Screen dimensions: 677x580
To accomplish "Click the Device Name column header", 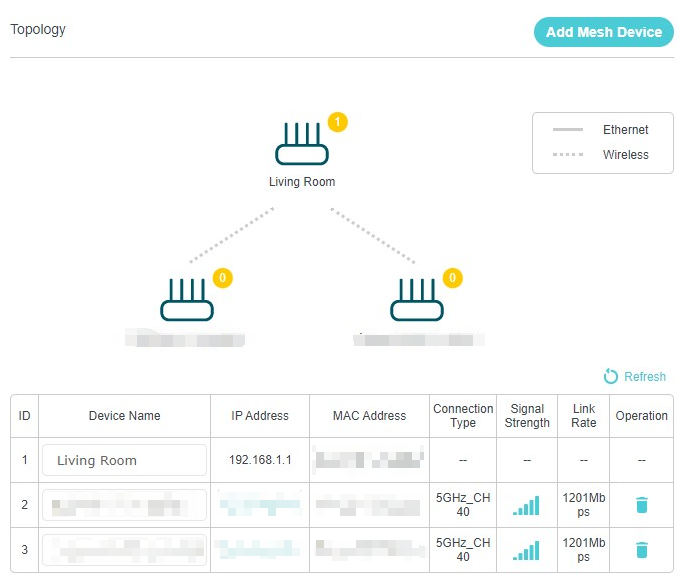I will tap(124, 416).
